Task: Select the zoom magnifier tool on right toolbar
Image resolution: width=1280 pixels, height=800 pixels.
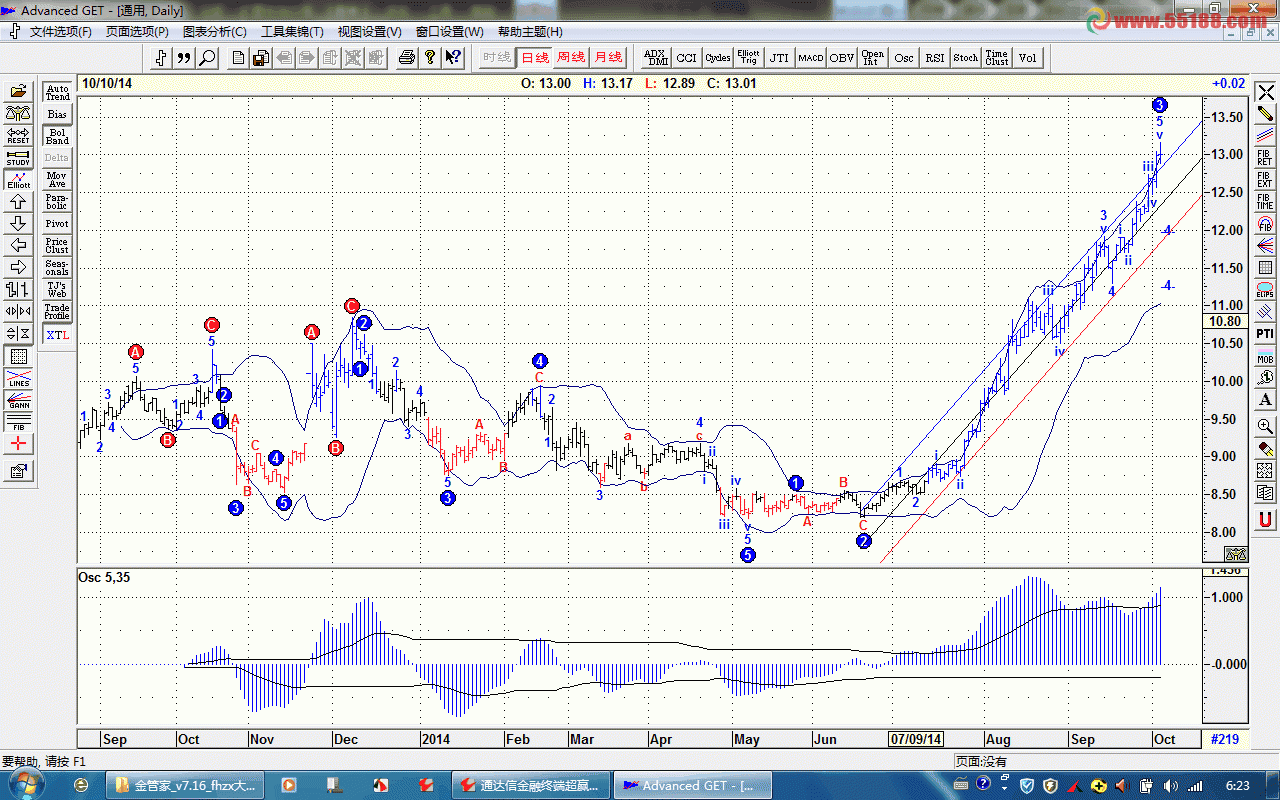Action: coord(1265,426)
